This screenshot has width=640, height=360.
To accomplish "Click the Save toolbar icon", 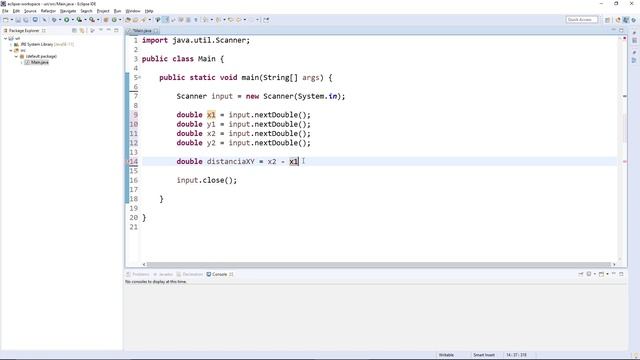I will pyautogui.click(x=18, y=20).
